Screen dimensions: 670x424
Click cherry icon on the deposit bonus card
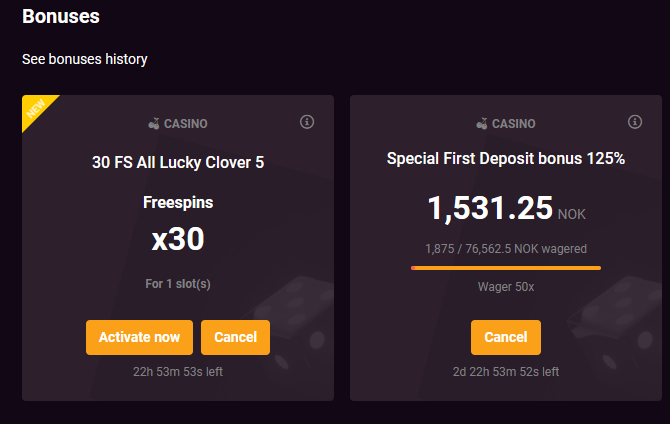(x=482, y=124)
